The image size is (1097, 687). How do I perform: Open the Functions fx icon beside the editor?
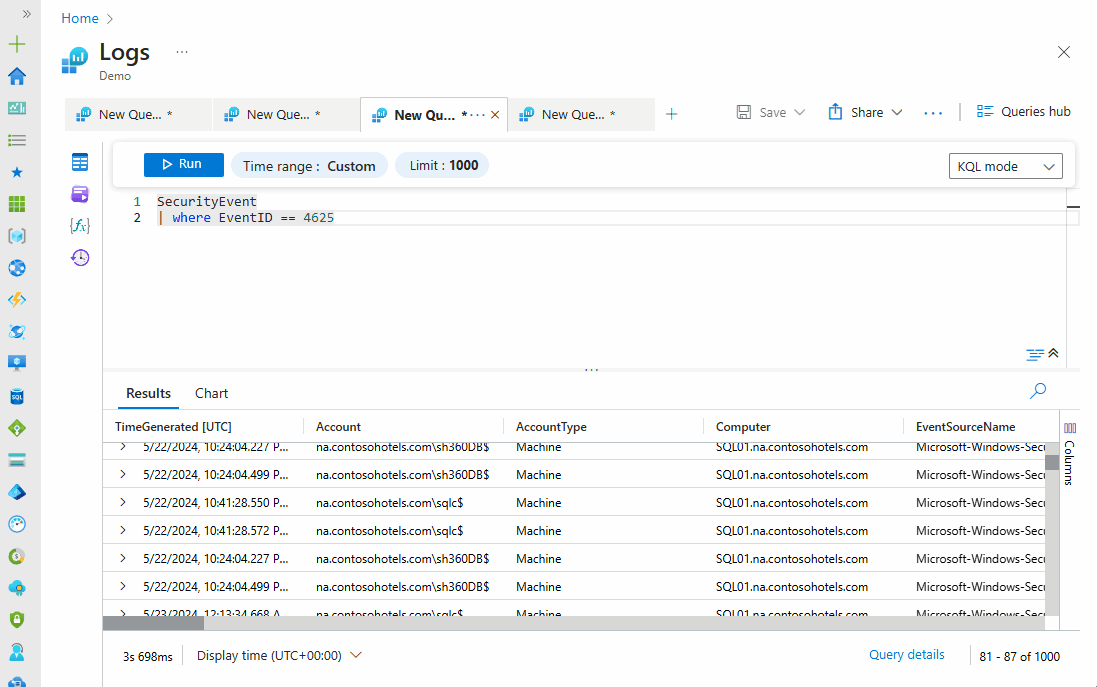tap(80, 225)
